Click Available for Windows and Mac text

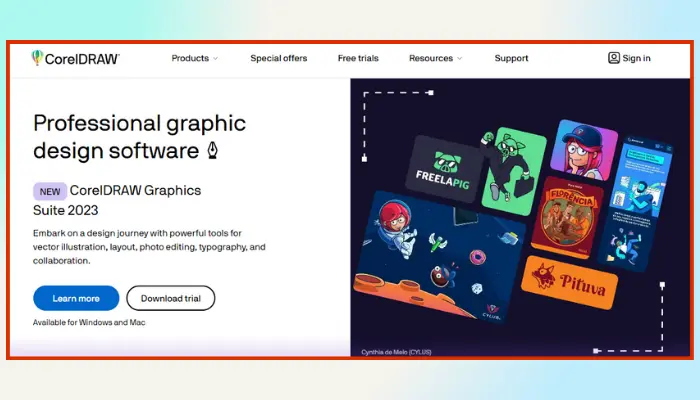89,322
